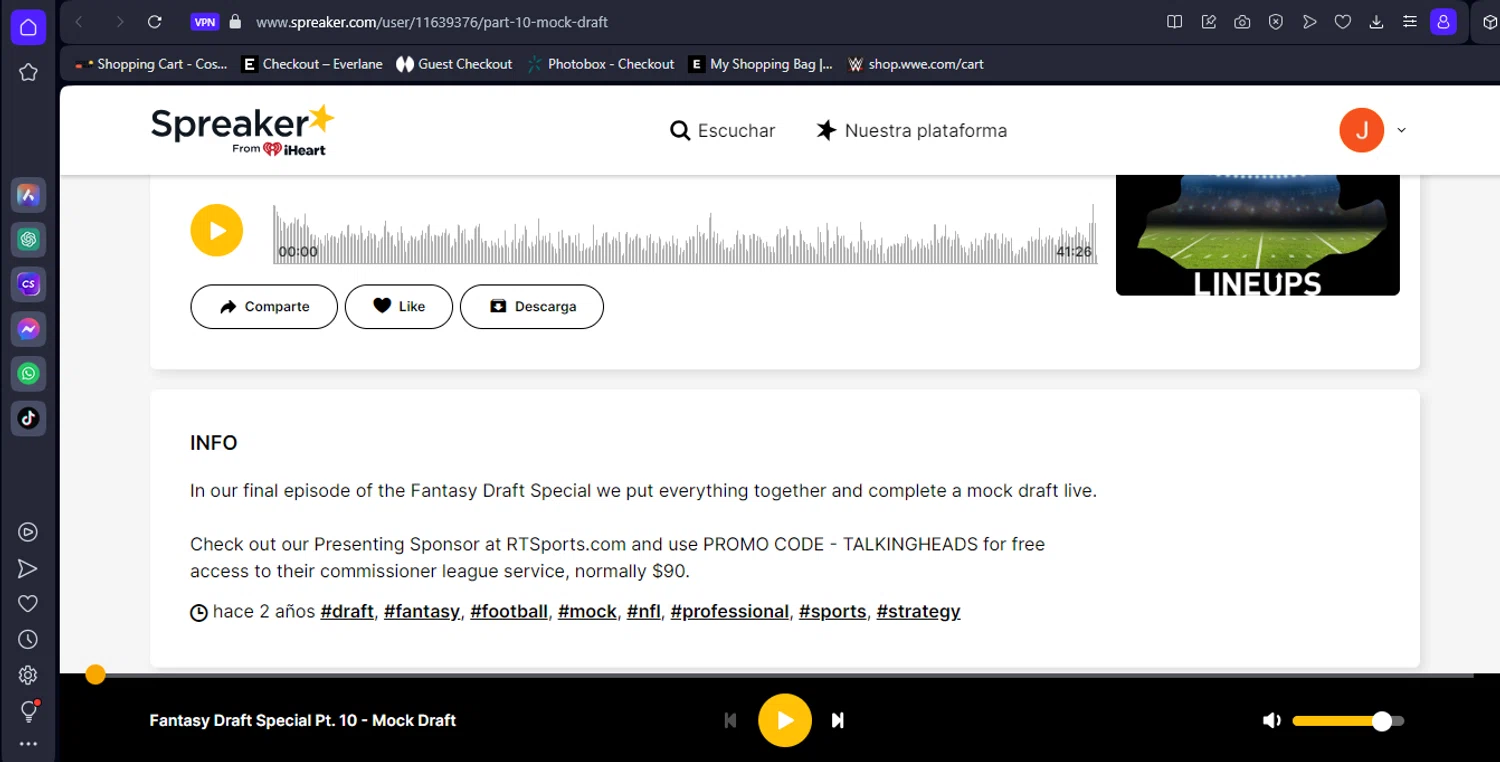Open the #strategy hashtag link

(919, 612)
